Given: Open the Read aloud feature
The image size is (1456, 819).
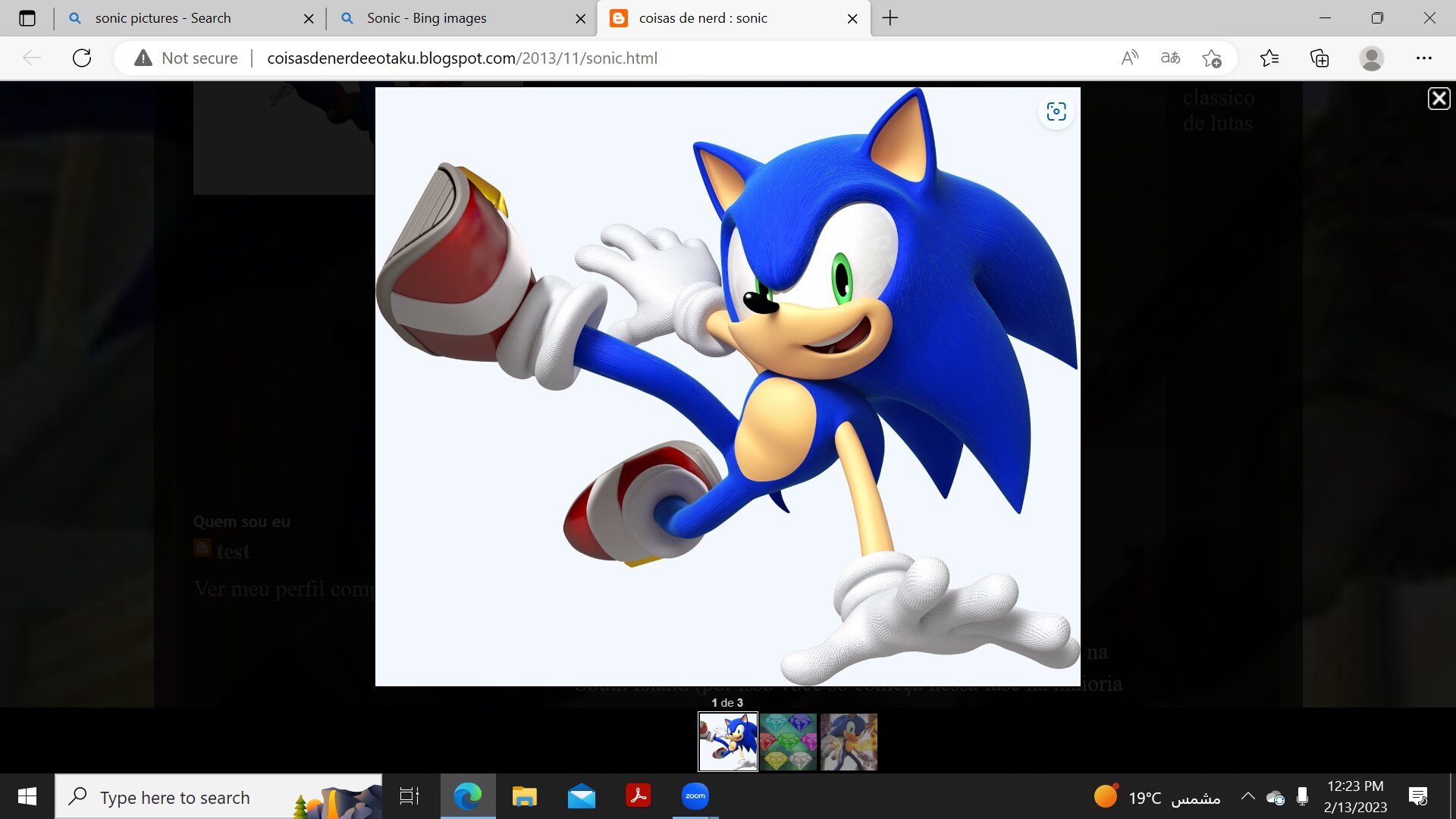Looking at the screenshot, I should [1129, 58].
